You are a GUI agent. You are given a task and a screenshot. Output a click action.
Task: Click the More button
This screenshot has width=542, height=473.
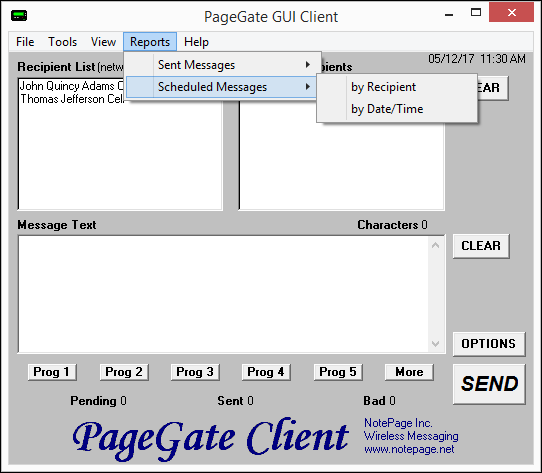click(409, 372)
